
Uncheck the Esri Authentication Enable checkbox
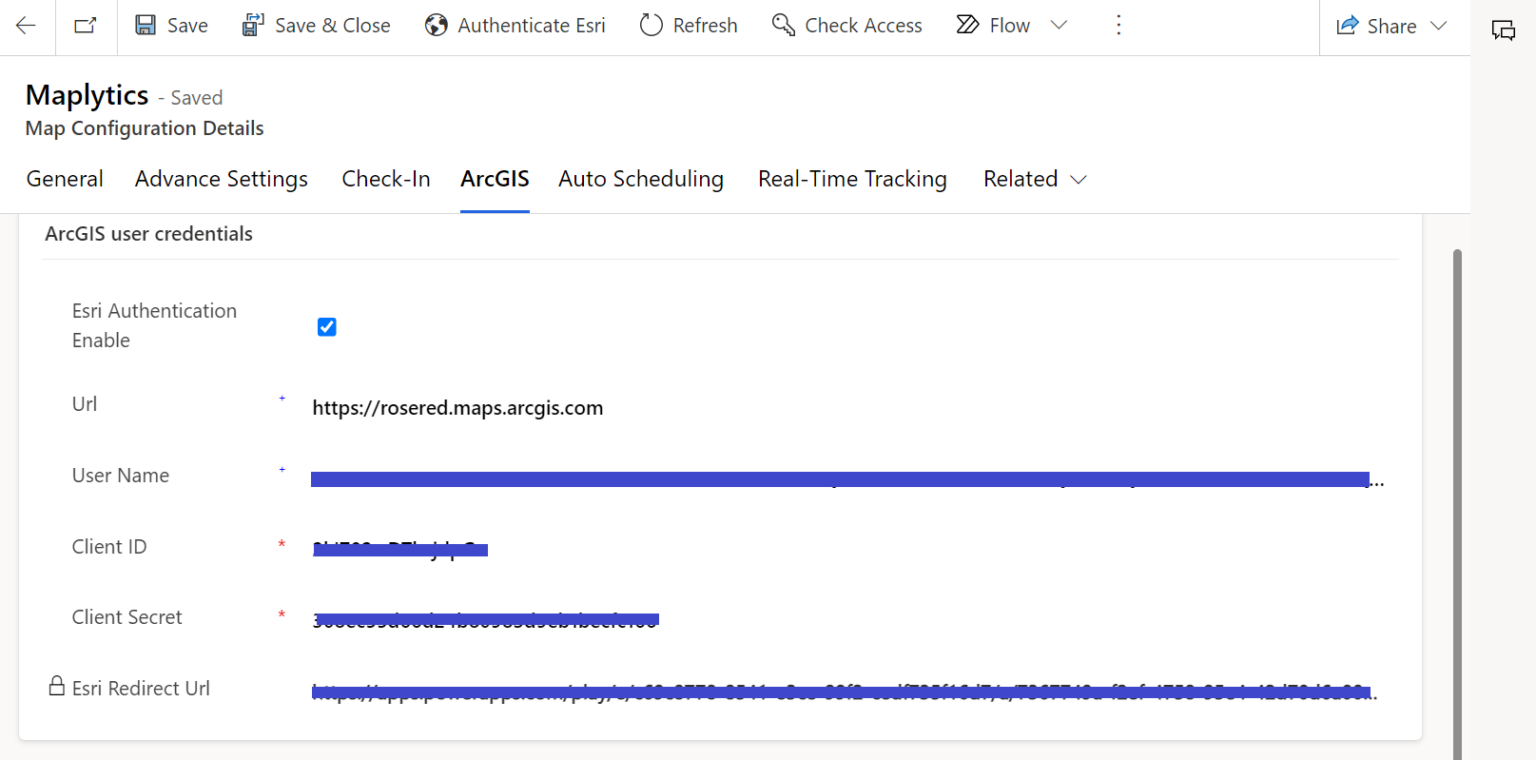pos(326,326)
